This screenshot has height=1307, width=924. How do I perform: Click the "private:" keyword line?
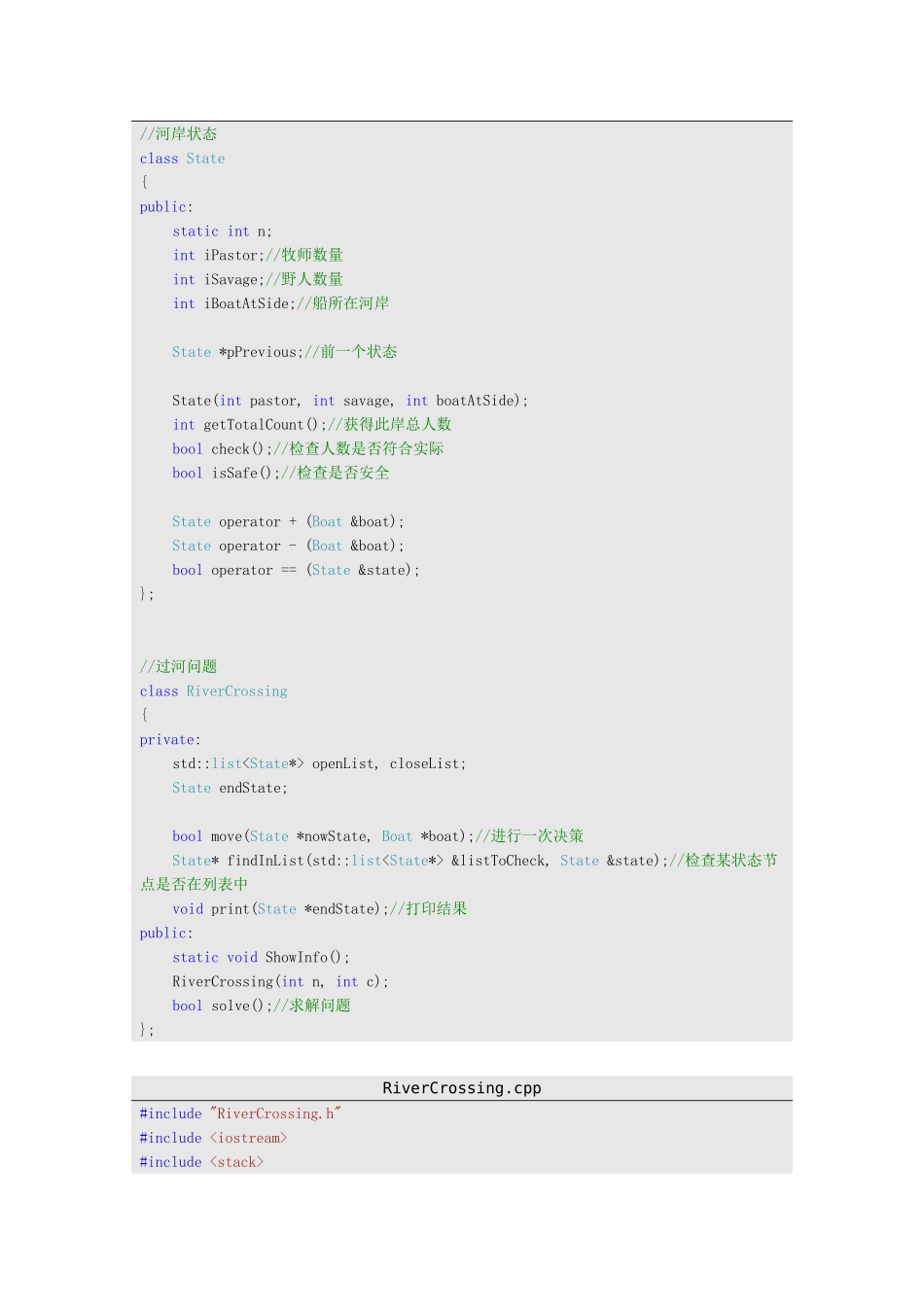[170, 740]
